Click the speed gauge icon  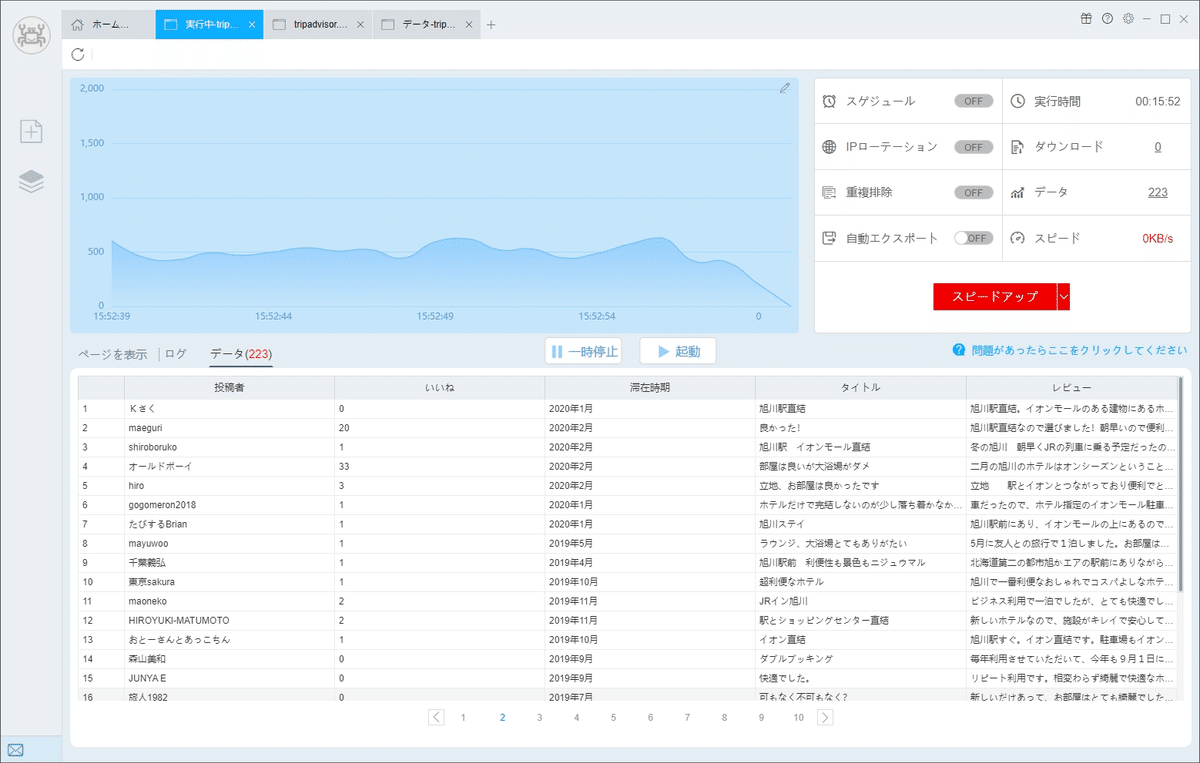click(x=1018, y=238)
